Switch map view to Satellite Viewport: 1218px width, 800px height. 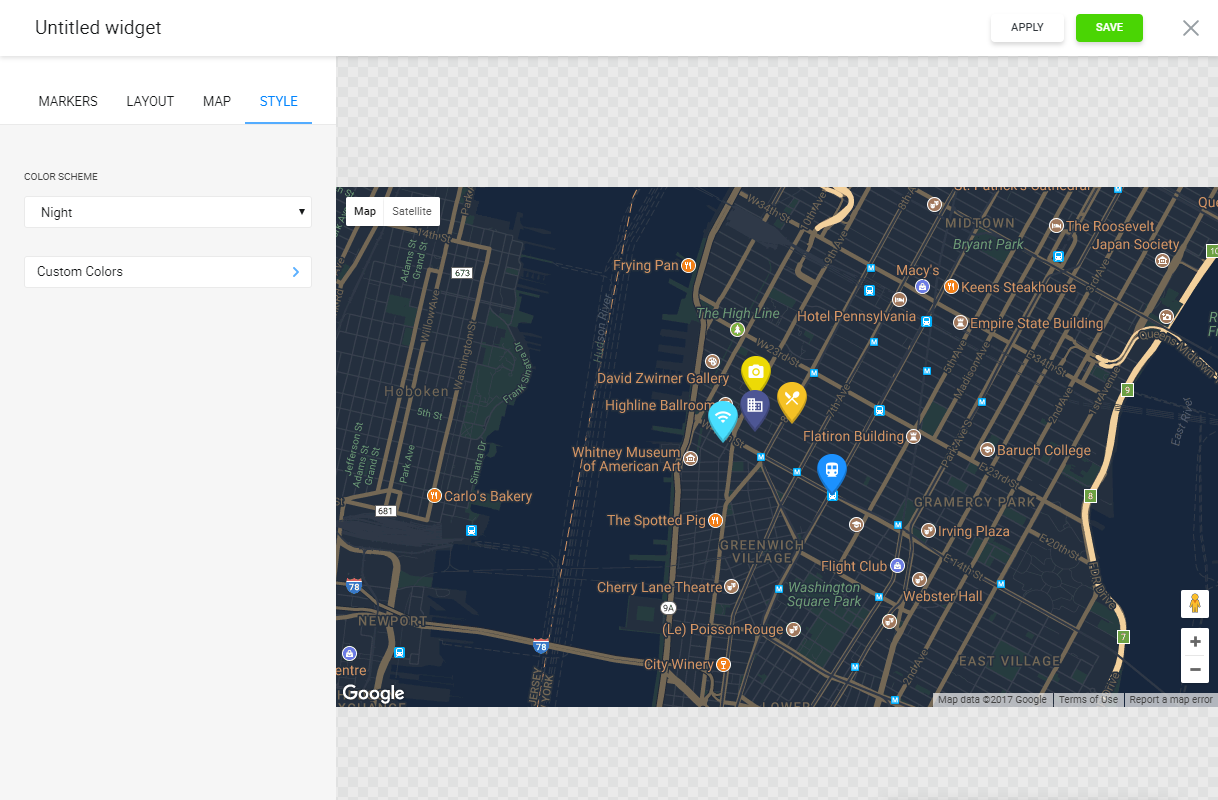tap(412, 211)
